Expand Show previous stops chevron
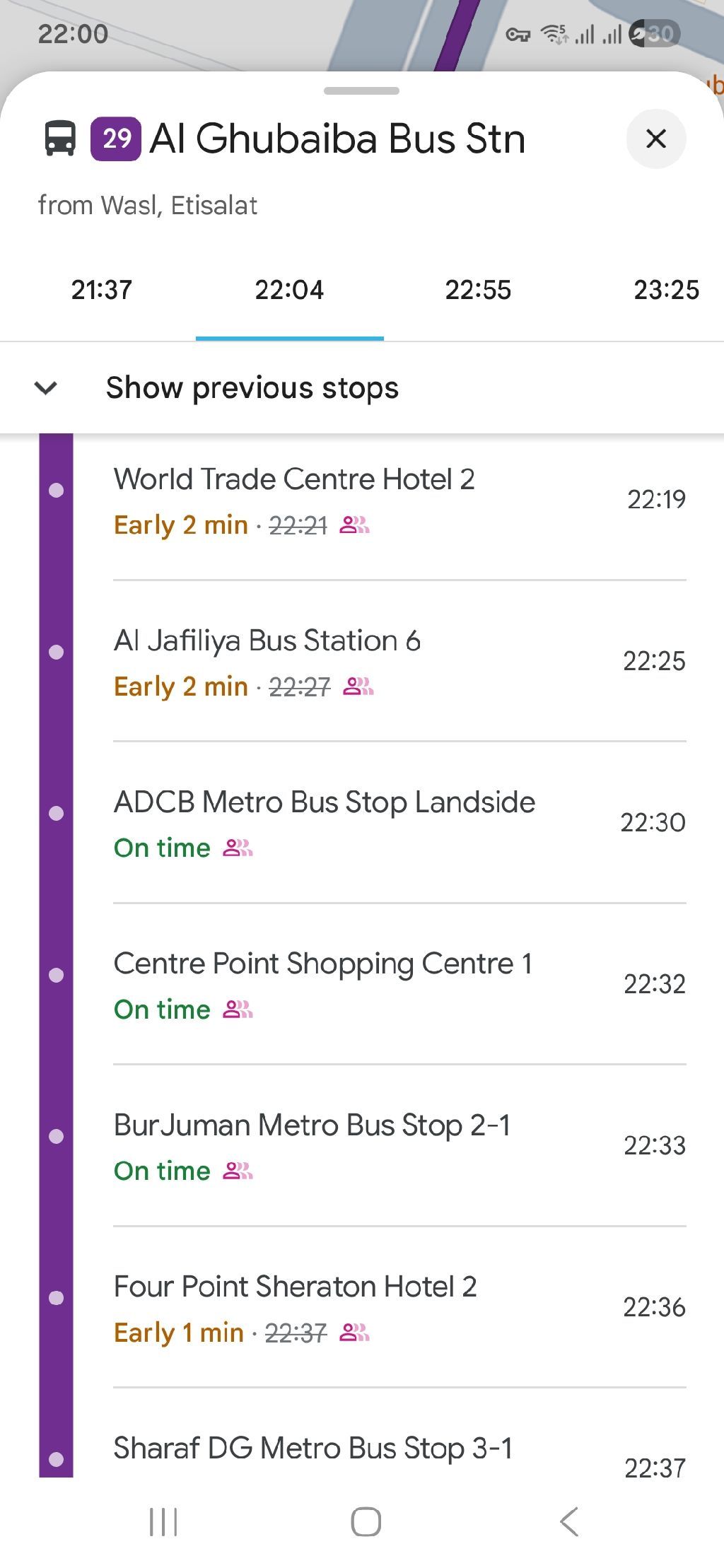Screen dimensions: 724x1568 point(46,387)
